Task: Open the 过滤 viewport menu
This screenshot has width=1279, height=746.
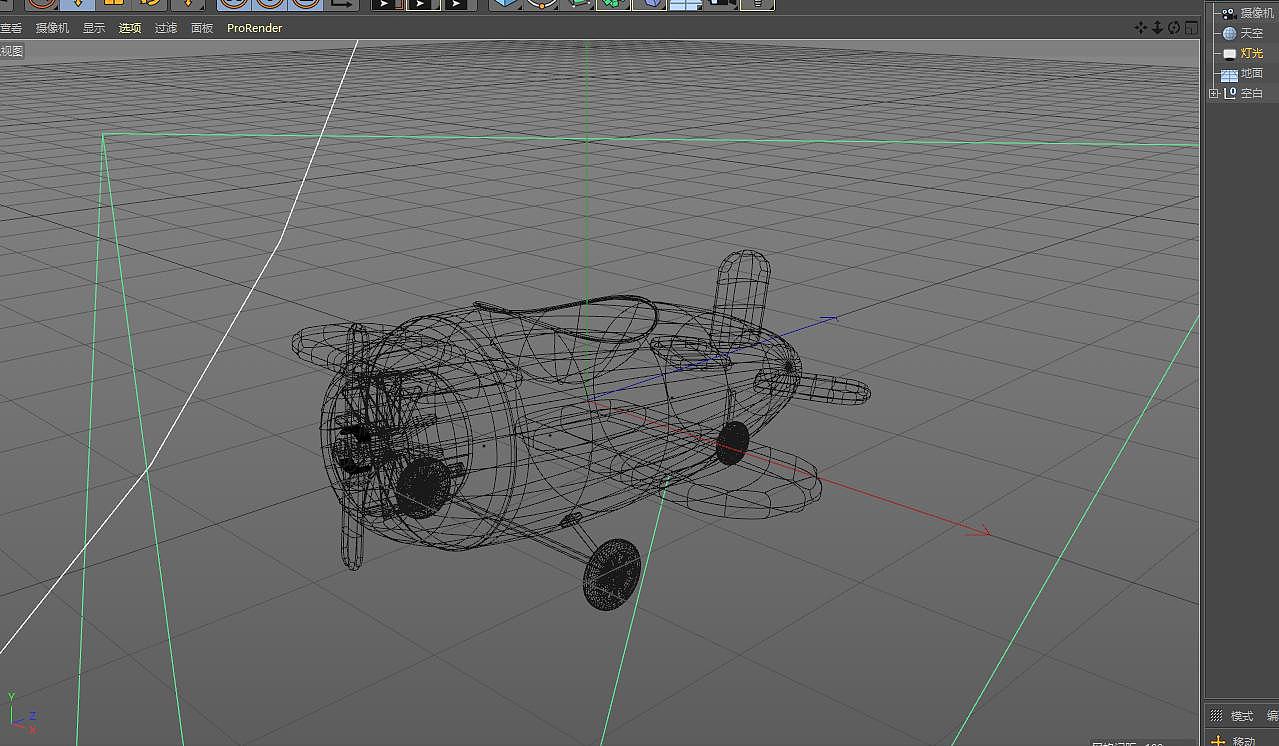Action: (166, 28)
